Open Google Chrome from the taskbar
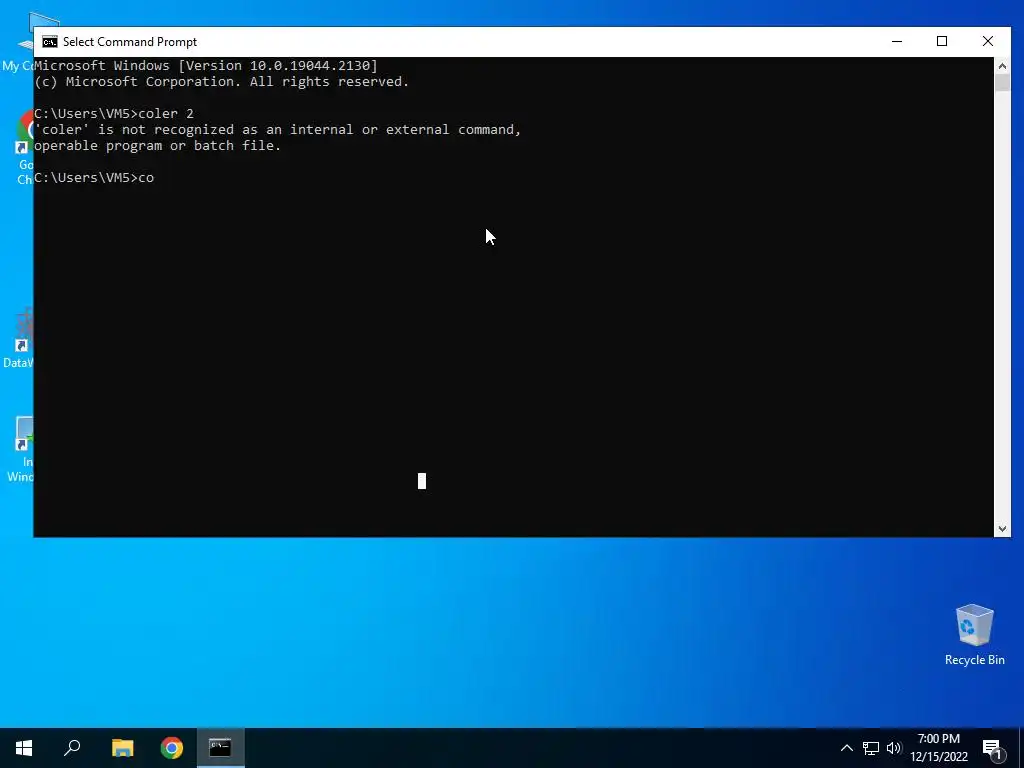This screenshot has width=1024, height=768. click(x=172, y=748)
